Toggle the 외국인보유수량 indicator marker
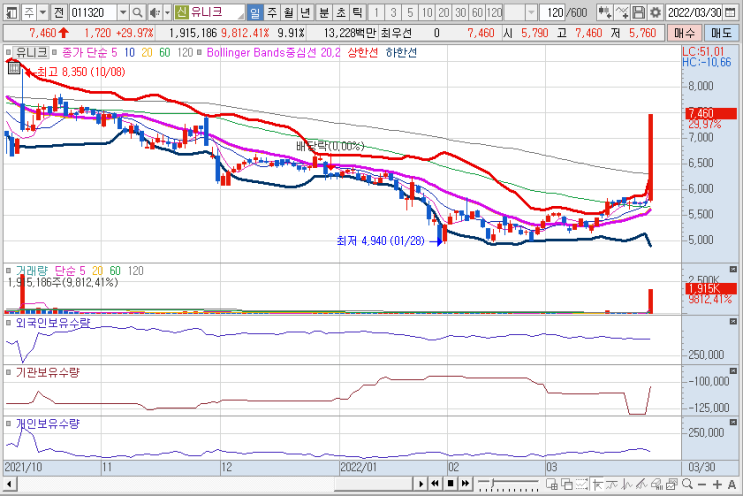Screen dimensions: 743x496 tap(9, 323)
